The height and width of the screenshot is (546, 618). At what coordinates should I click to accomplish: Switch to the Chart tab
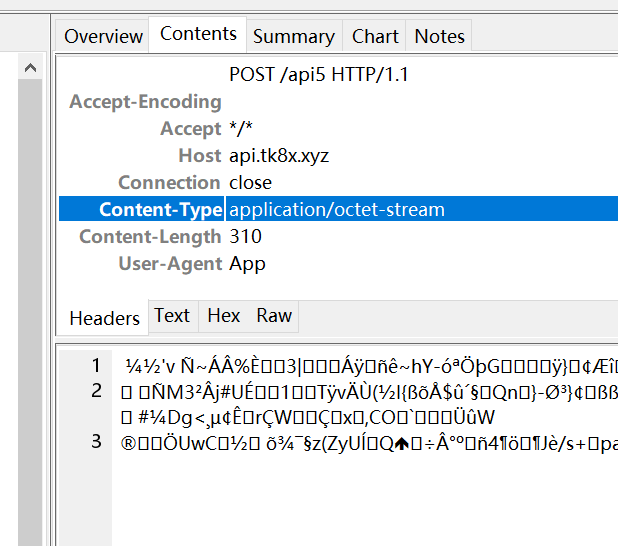pos(375,36)
